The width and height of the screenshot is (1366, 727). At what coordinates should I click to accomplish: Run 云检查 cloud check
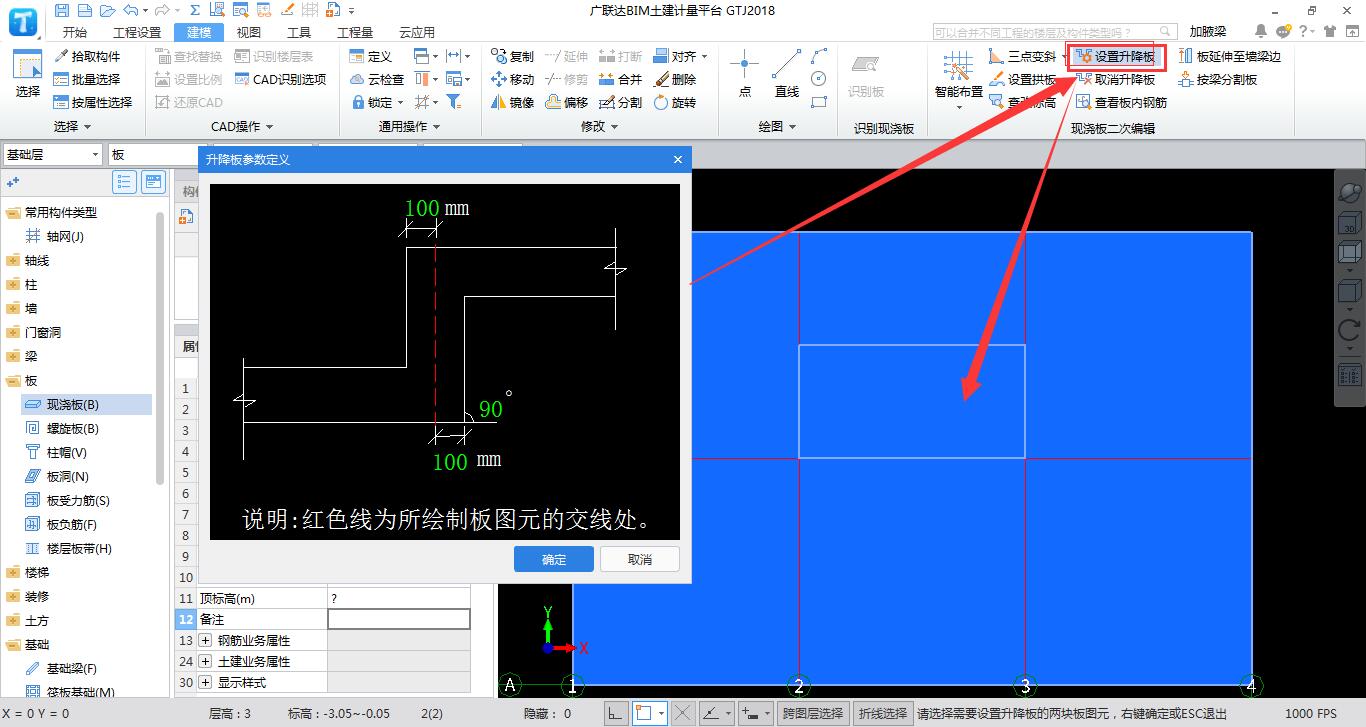point(377,79)
